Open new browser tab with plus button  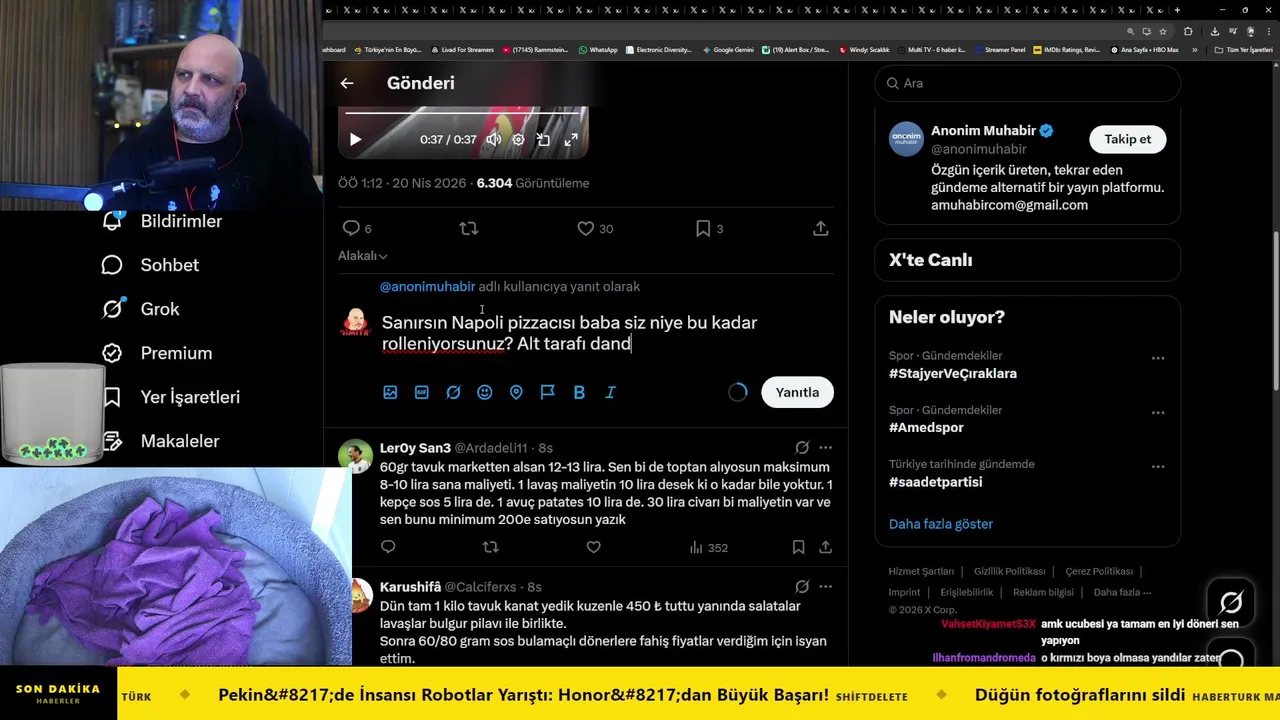click(x=1177, y=10)
